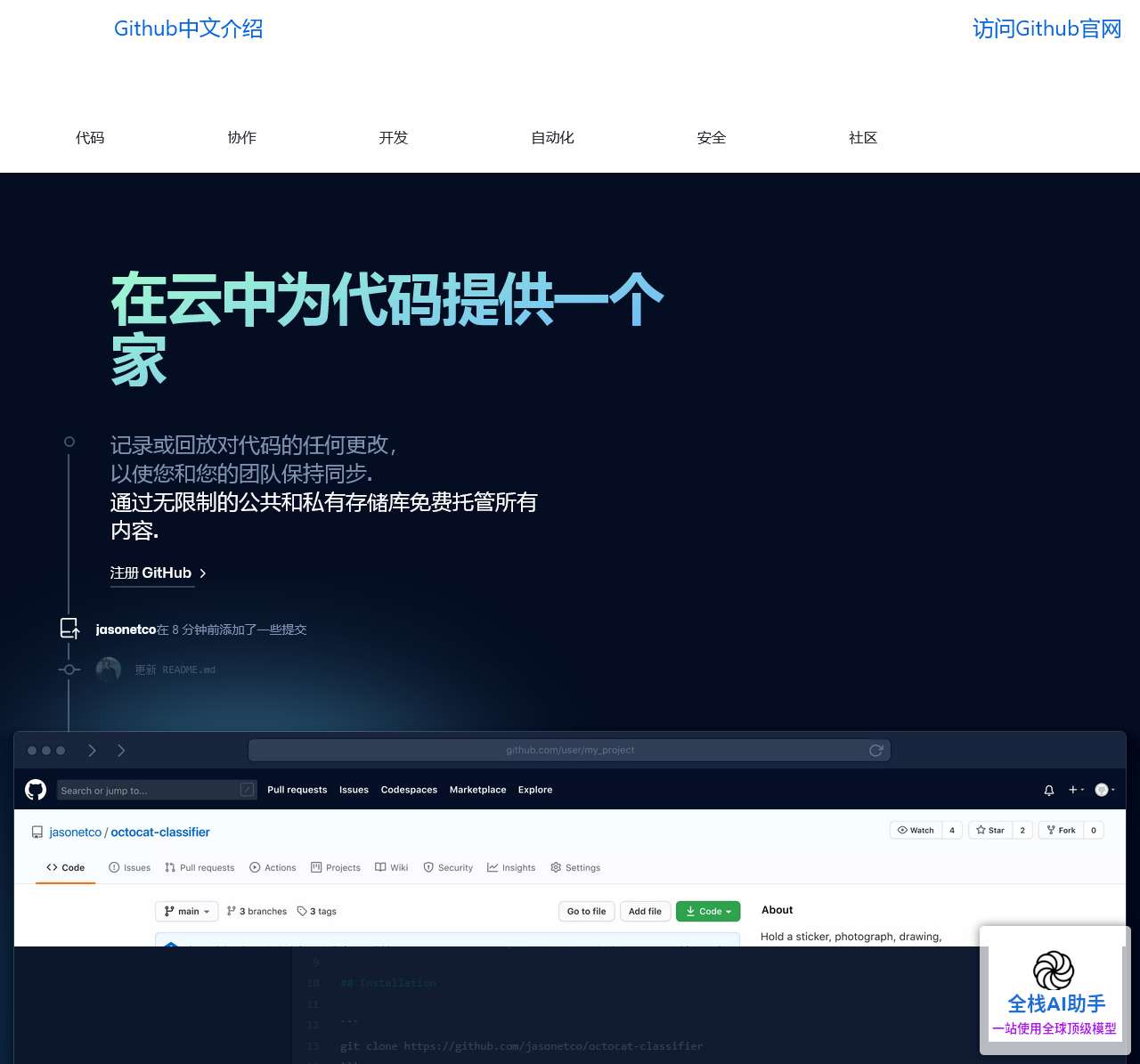The height and width of the screenshot is (1064, 1140).
Task: Open the jasonetco owner link
Action: tap(75, 833)
